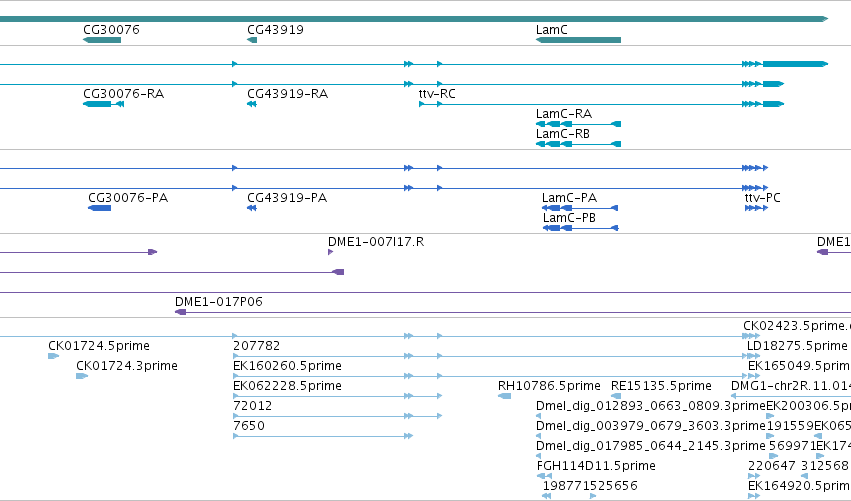The image size is (851, 501).
Task: Select the CK02423.5prime EST label
Action: click(797, 326)
